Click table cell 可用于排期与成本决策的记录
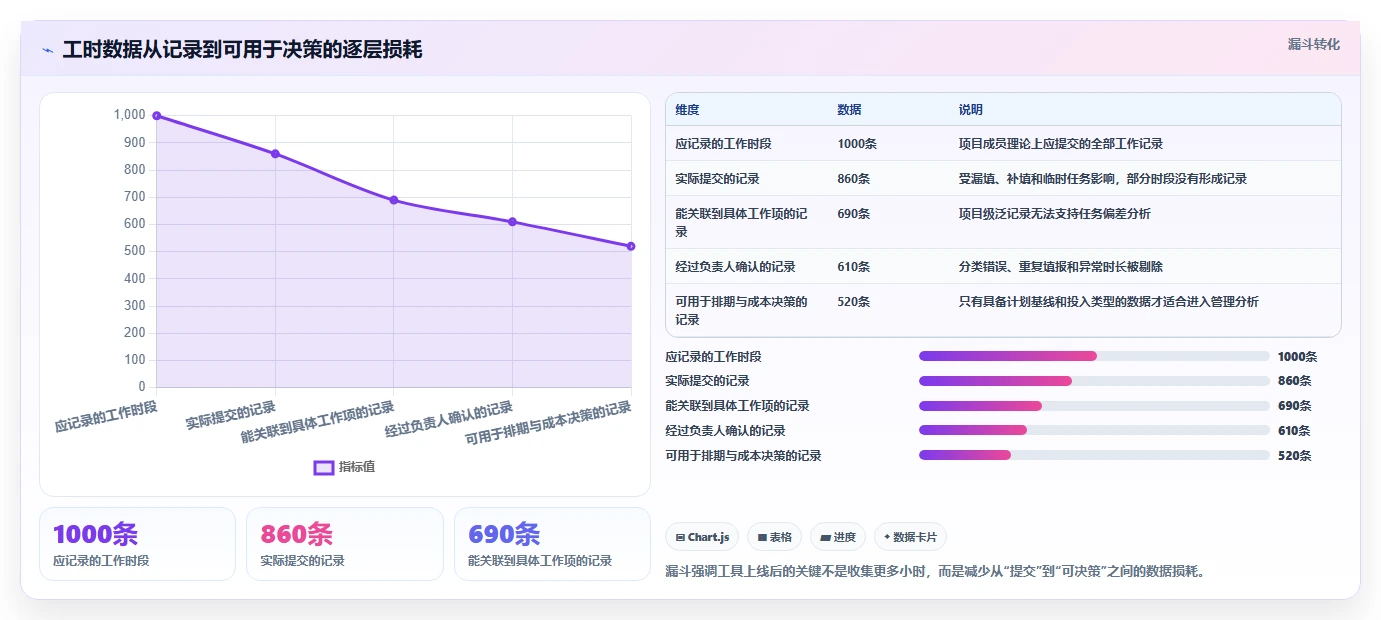 coord(741,311)
